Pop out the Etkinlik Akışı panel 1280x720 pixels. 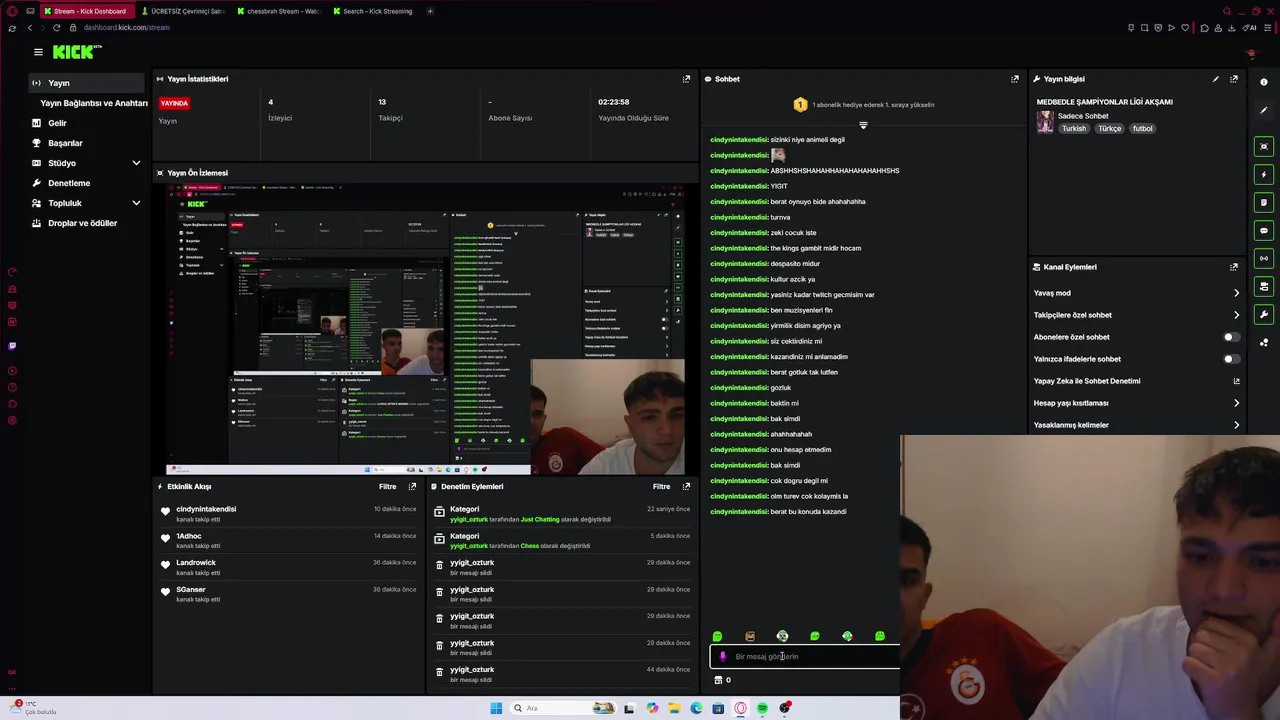pyautogui.click(x=412, y=486)
